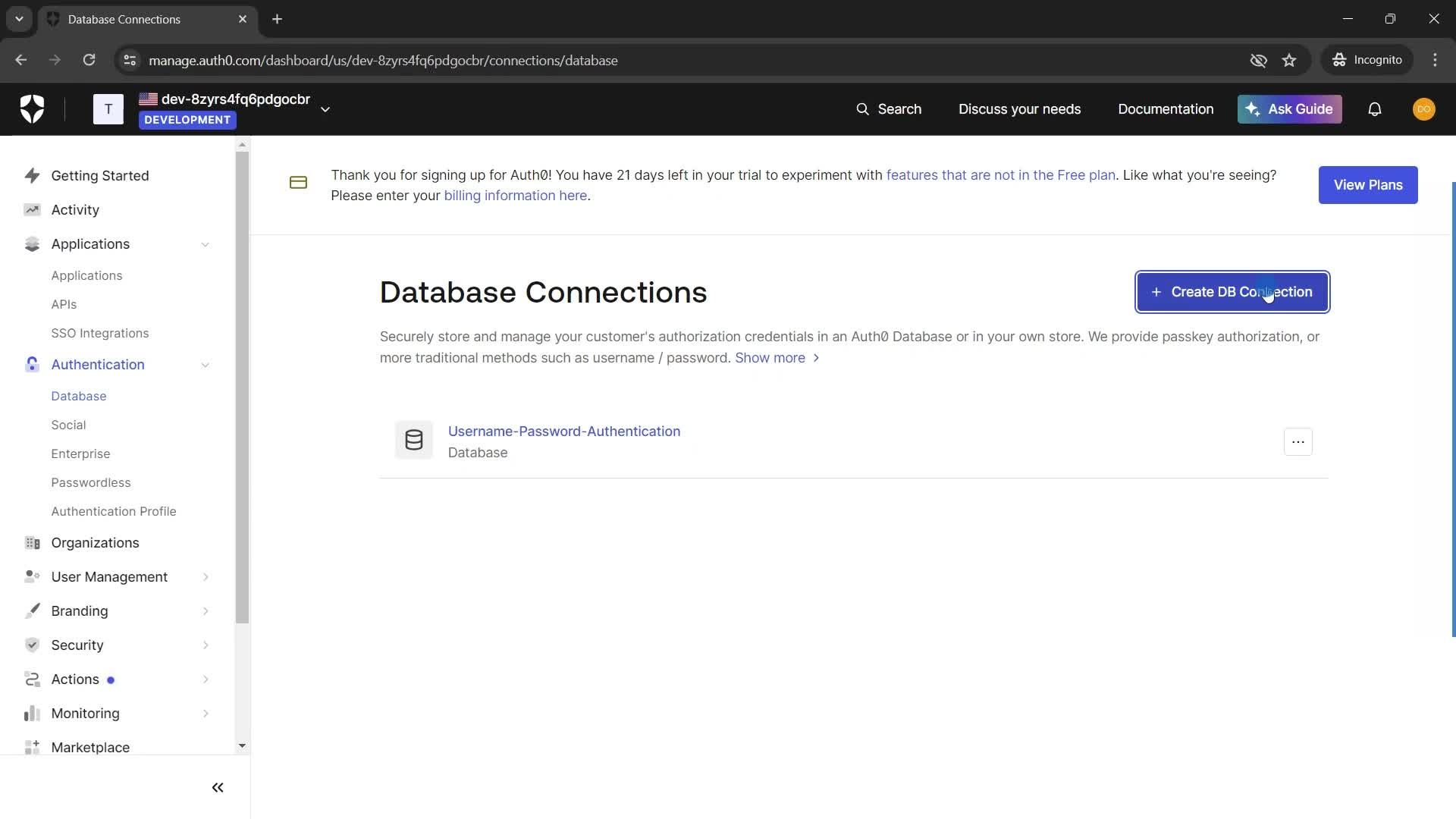Reload the page
Screen dimensions: 1456x819
click(x=89, y=60)
